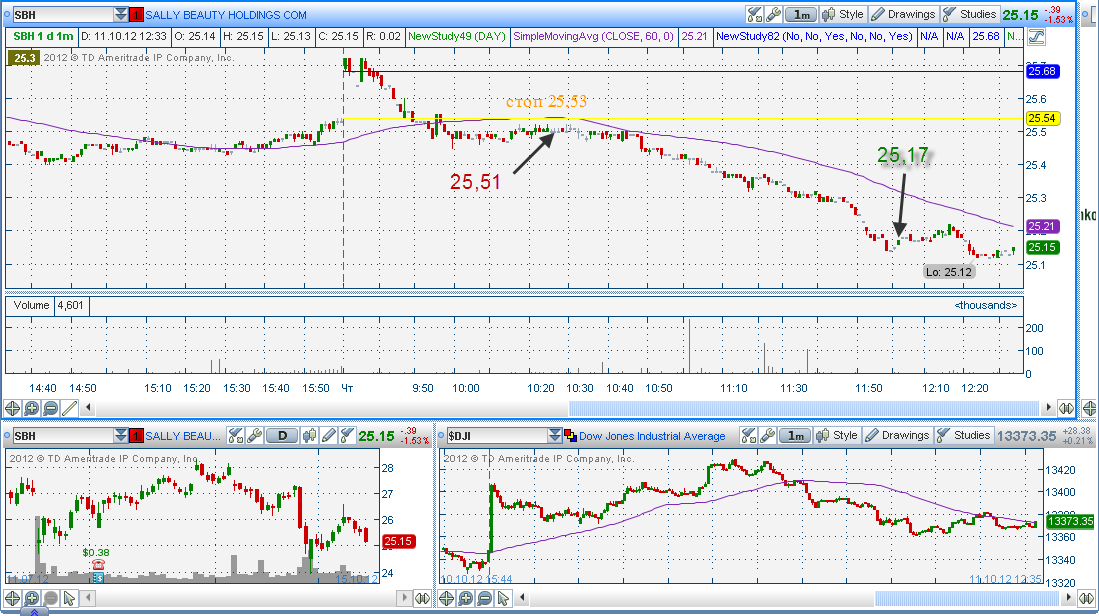The width and height of the screenshot is (1099, 616).
Task: Select pointer tool below $DJI chart
Action: (x=503, y=598)
